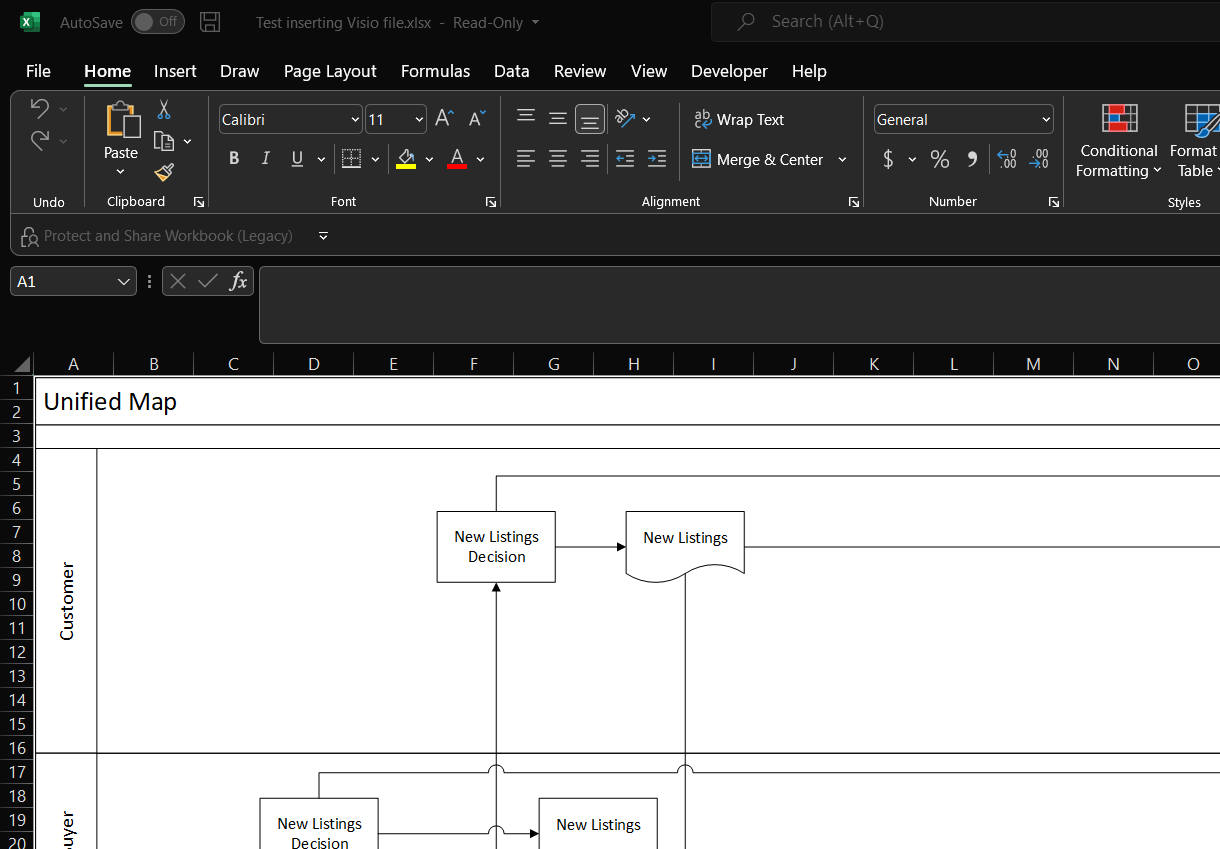Viewport: 1220px width, 849px height.
Task: Select Middle Align icon
Action: (558, 119)
